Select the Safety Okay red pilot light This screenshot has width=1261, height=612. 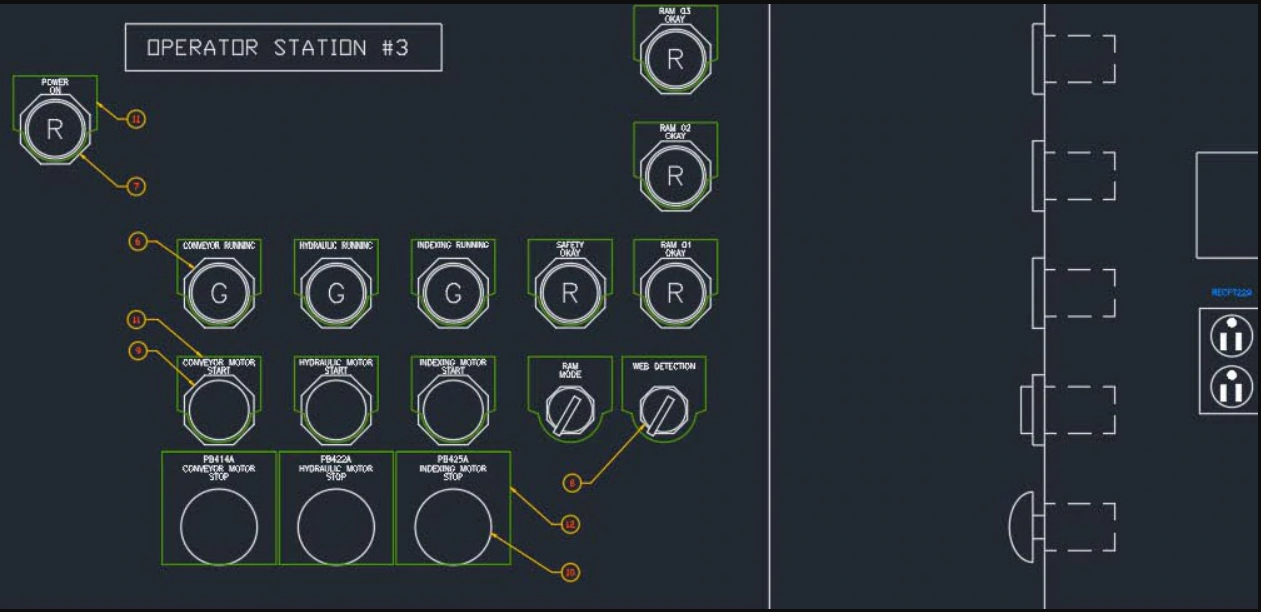click(569, 293)
